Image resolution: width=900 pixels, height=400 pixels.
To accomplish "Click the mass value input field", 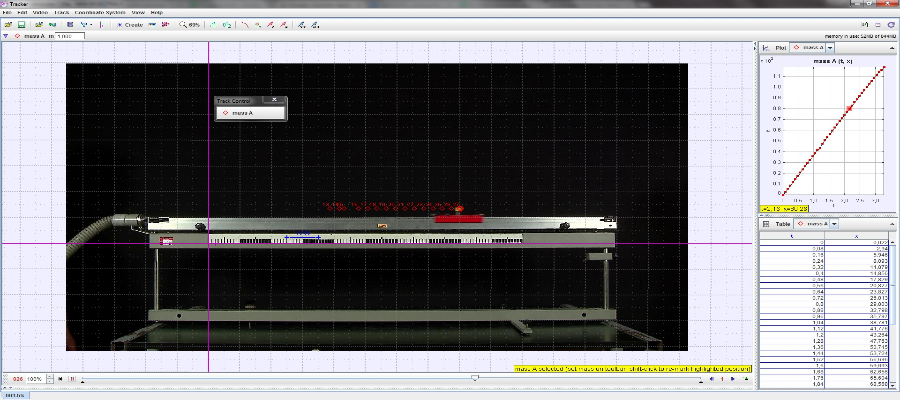I will coord(69,36).
